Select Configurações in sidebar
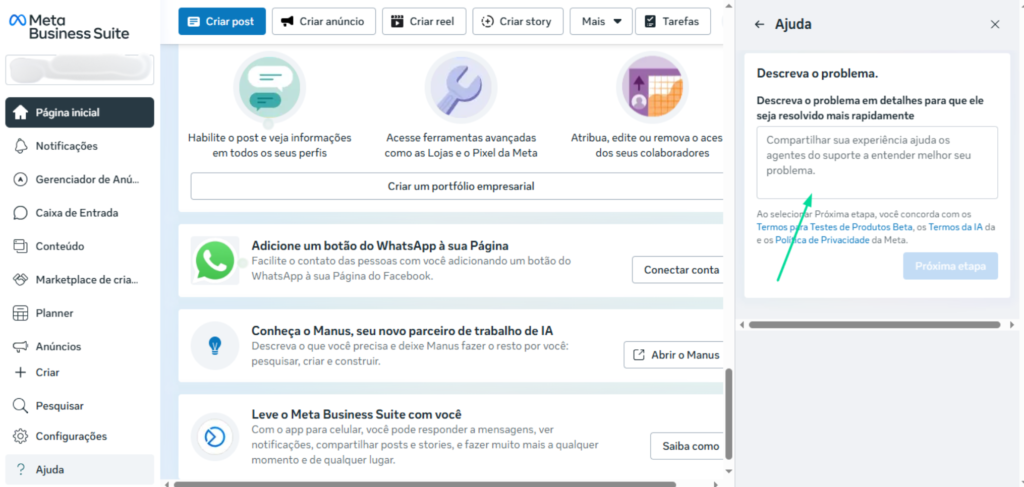The width and height of the screenshot is (1024, 487). 80,435
